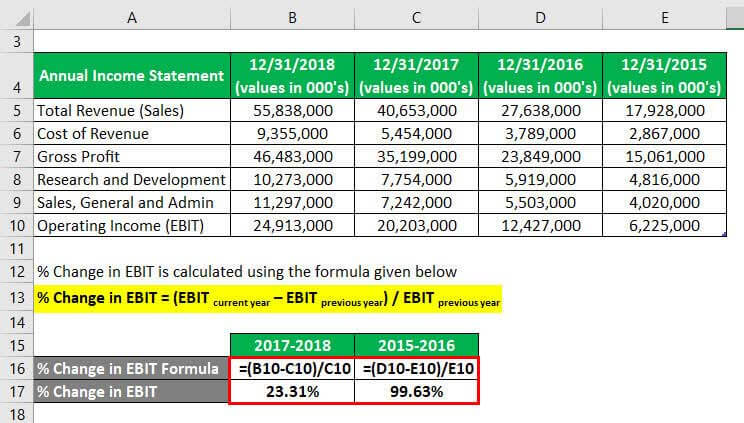The image size is (744, 423).
Task: Select row 5 header
Action: pyautogui.click(x=17, y=111)
